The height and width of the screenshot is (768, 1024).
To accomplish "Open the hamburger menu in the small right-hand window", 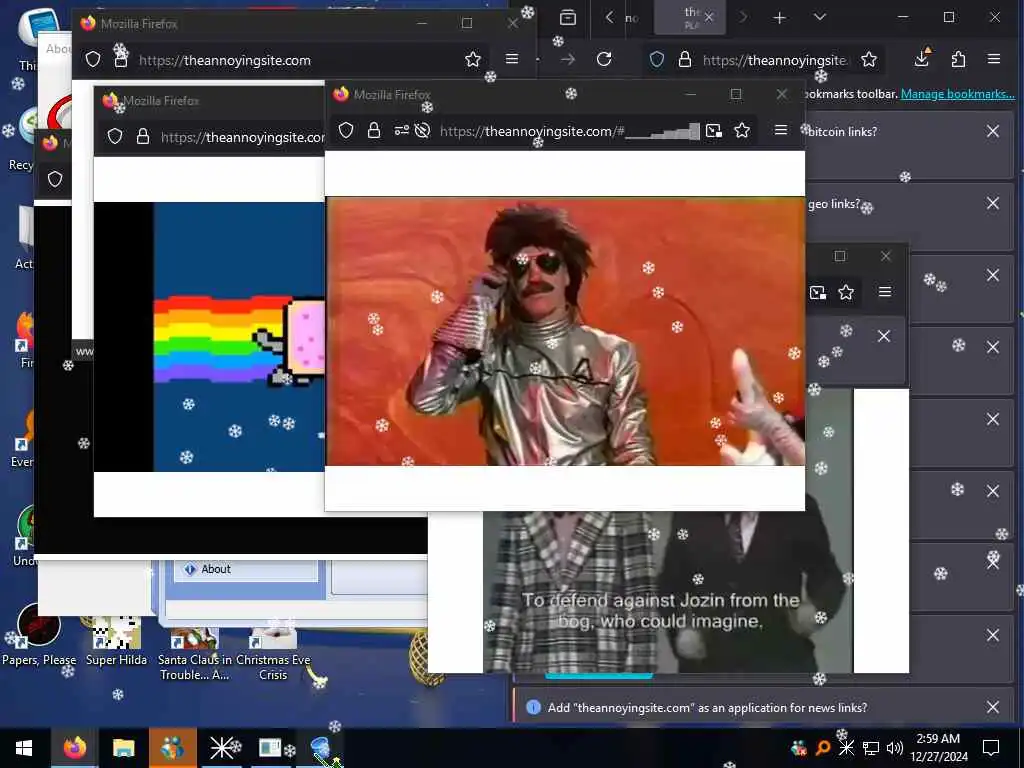I will 885,292.
